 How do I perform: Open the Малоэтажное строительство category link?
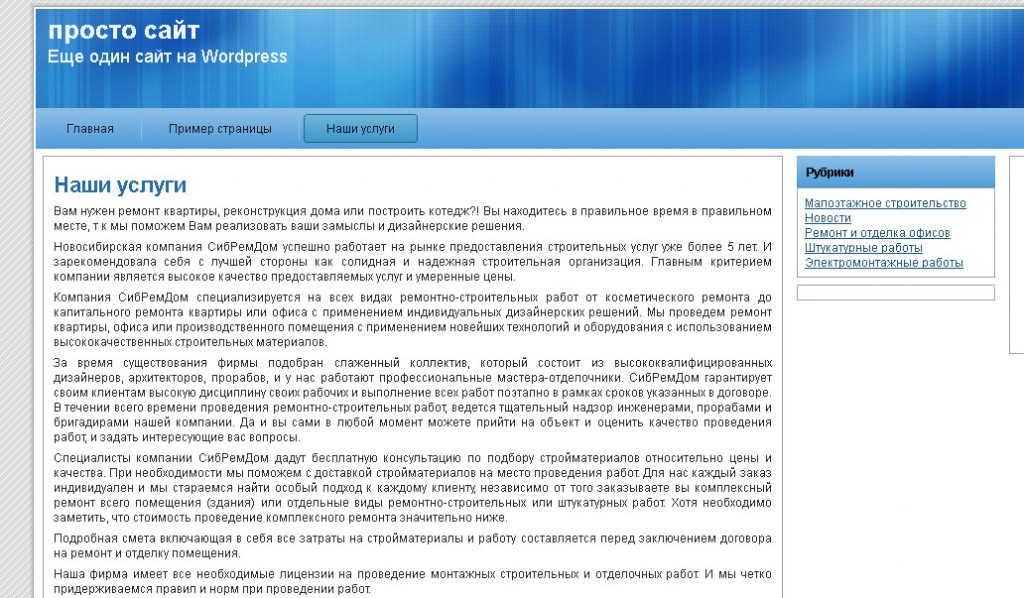(x=885, y=203)
